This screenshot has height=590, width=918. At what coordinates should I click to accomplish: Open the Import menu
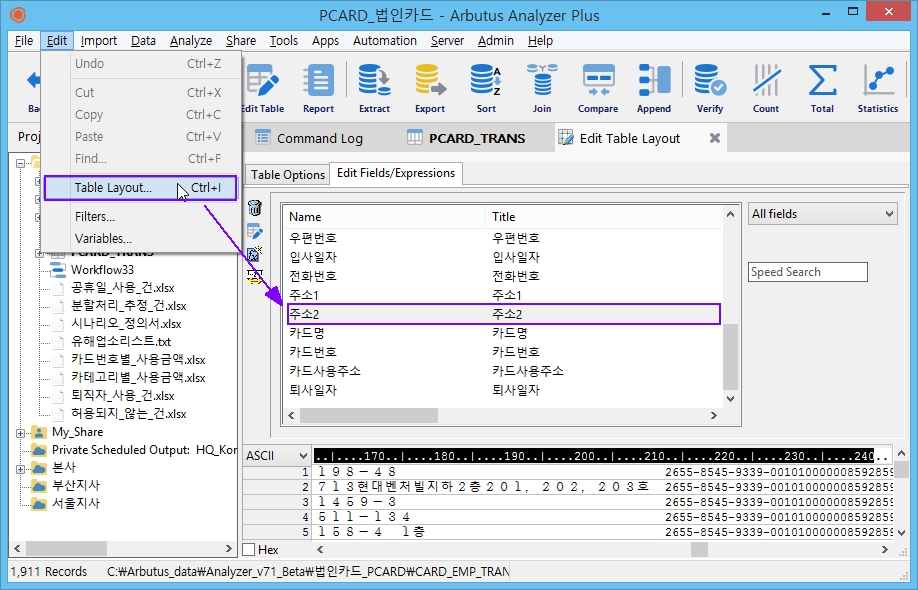point(98,40)
